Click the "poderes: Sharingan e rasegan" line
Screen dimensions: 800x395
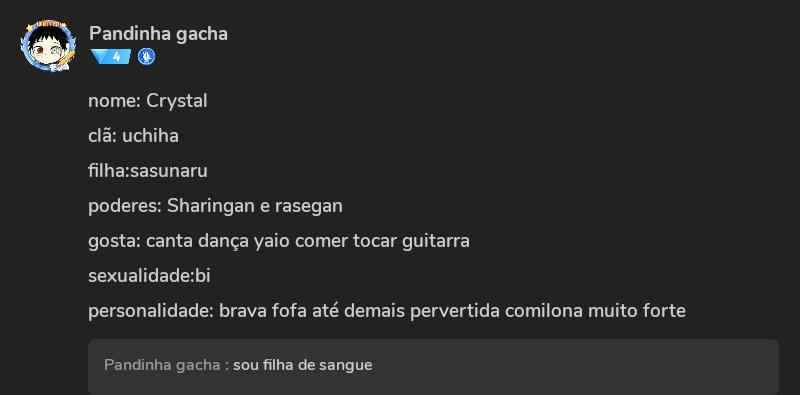click(x=215, y=206)
